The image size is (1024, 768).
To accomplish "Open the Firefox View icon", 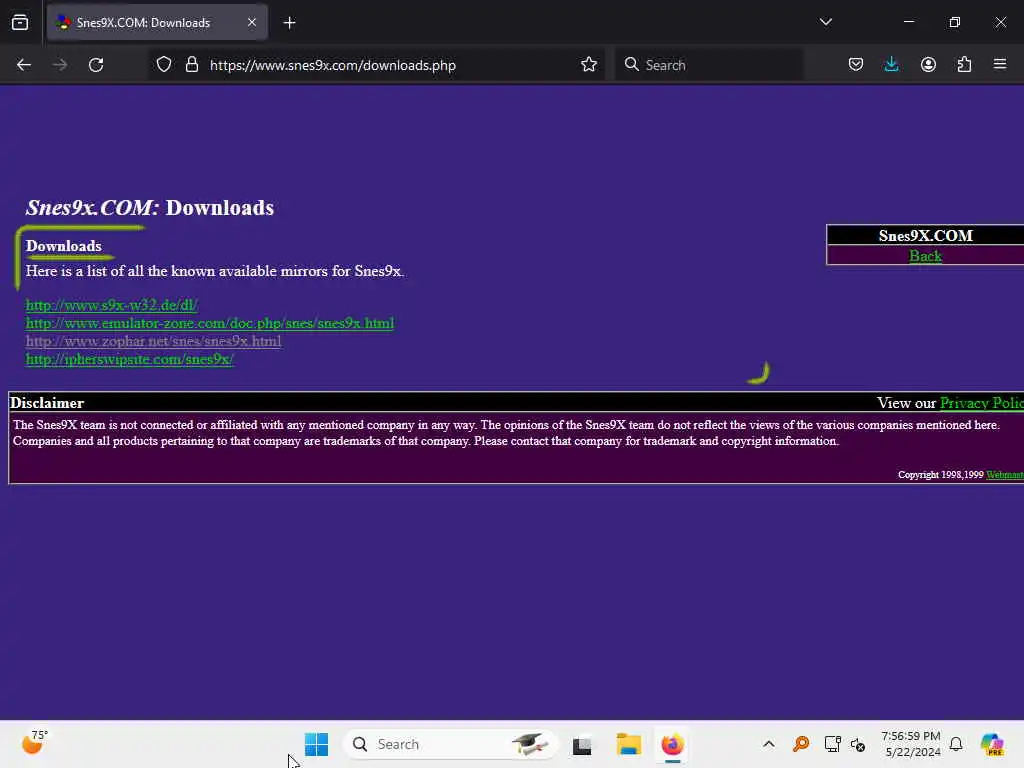I will [x=20, y=23].
